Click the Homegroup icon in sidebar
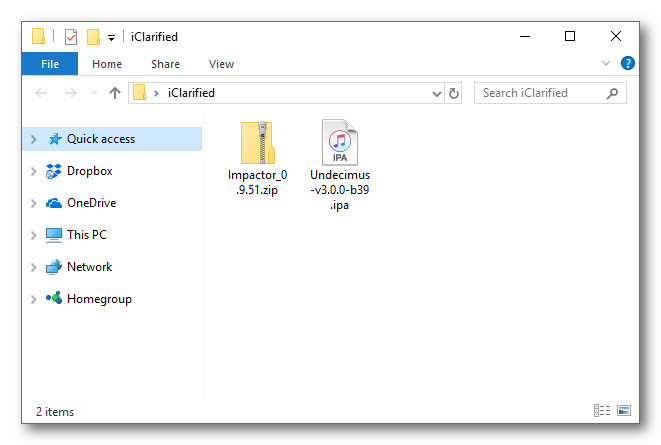The width and height of the screenshot is (661, 445). (x=54, y=298)
